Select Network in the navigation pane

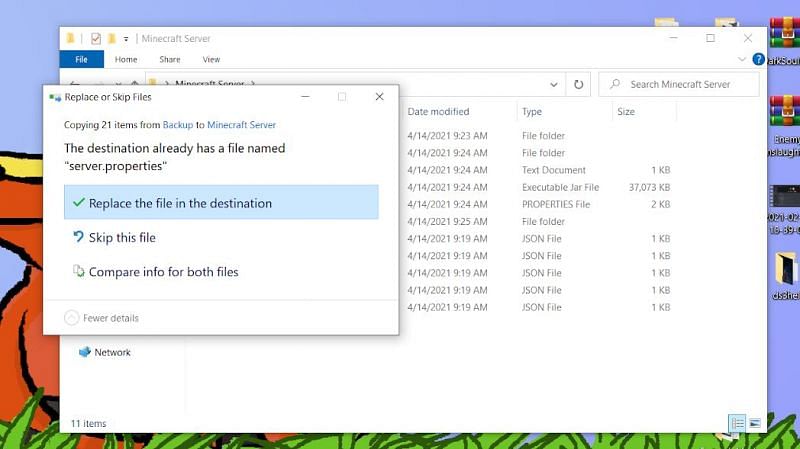pos(112,352)
